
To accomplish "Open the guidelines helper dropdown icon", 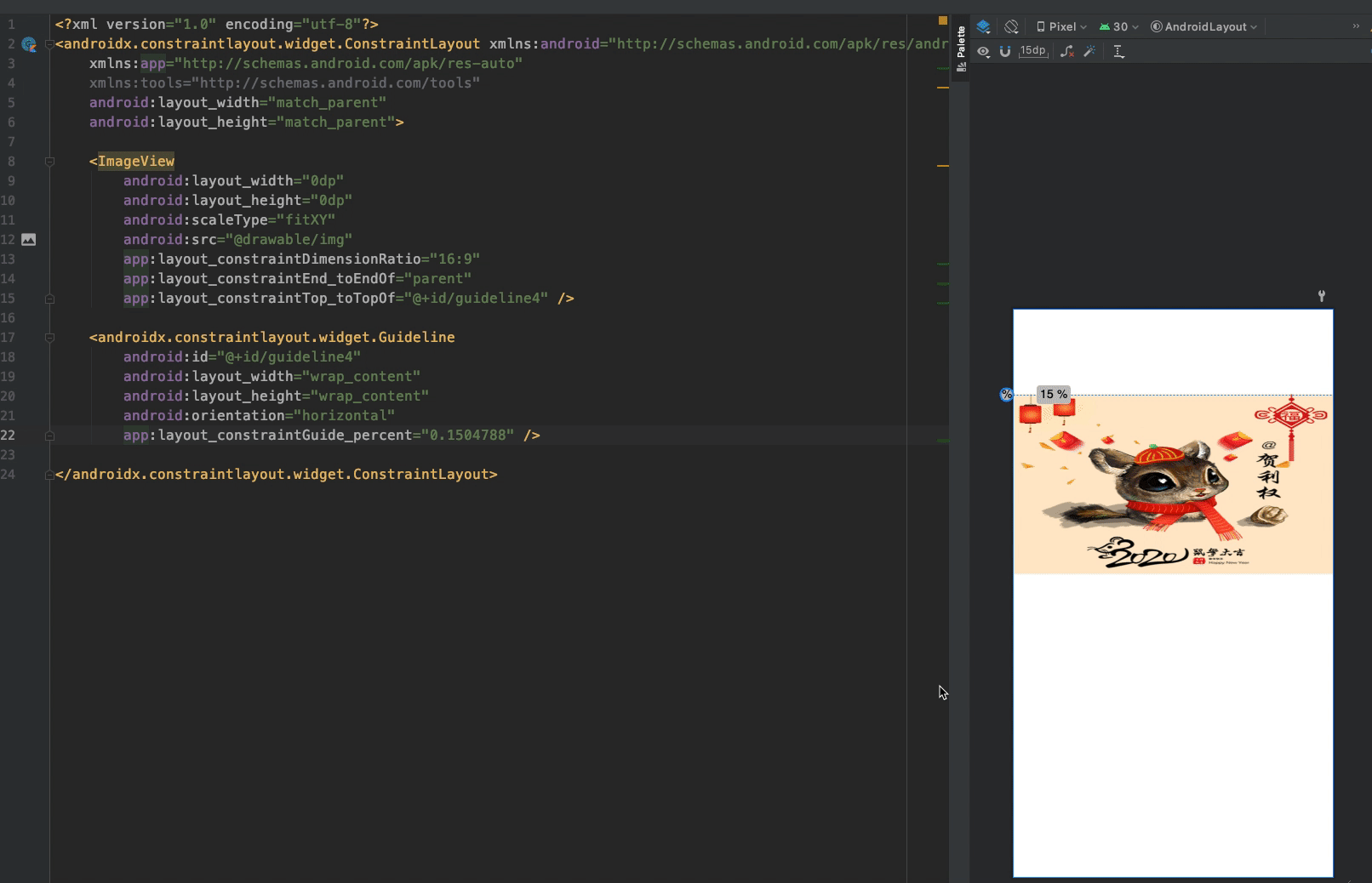I will point(1119,51).
